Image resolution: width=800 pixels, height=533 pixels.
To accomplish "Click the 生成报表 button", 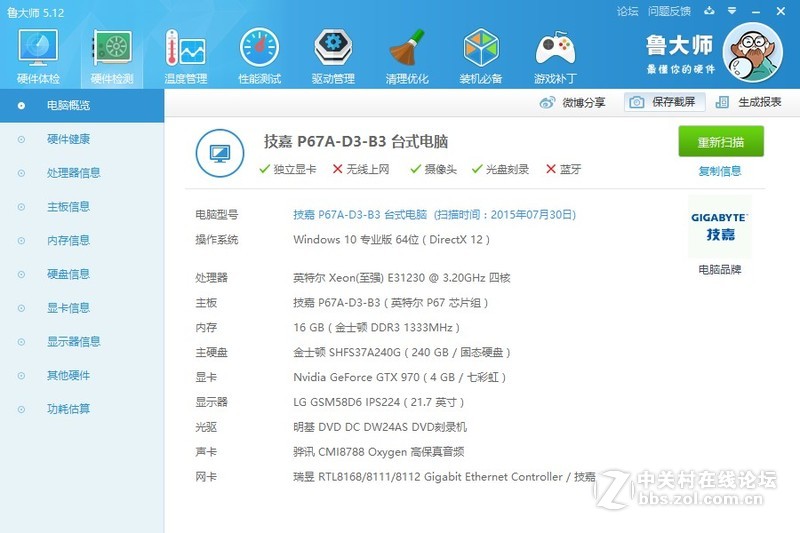I will click(x=748, y=103).
